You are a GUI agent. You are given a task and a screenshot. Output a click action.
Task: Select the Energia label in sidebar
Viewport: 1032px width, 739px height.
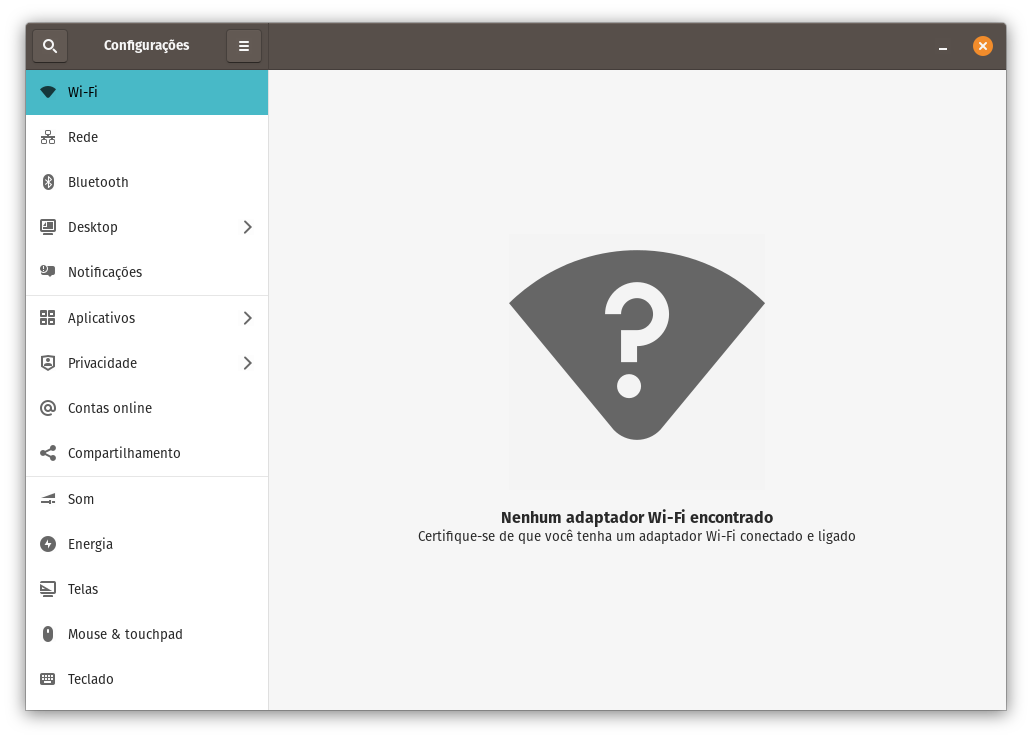90,544
